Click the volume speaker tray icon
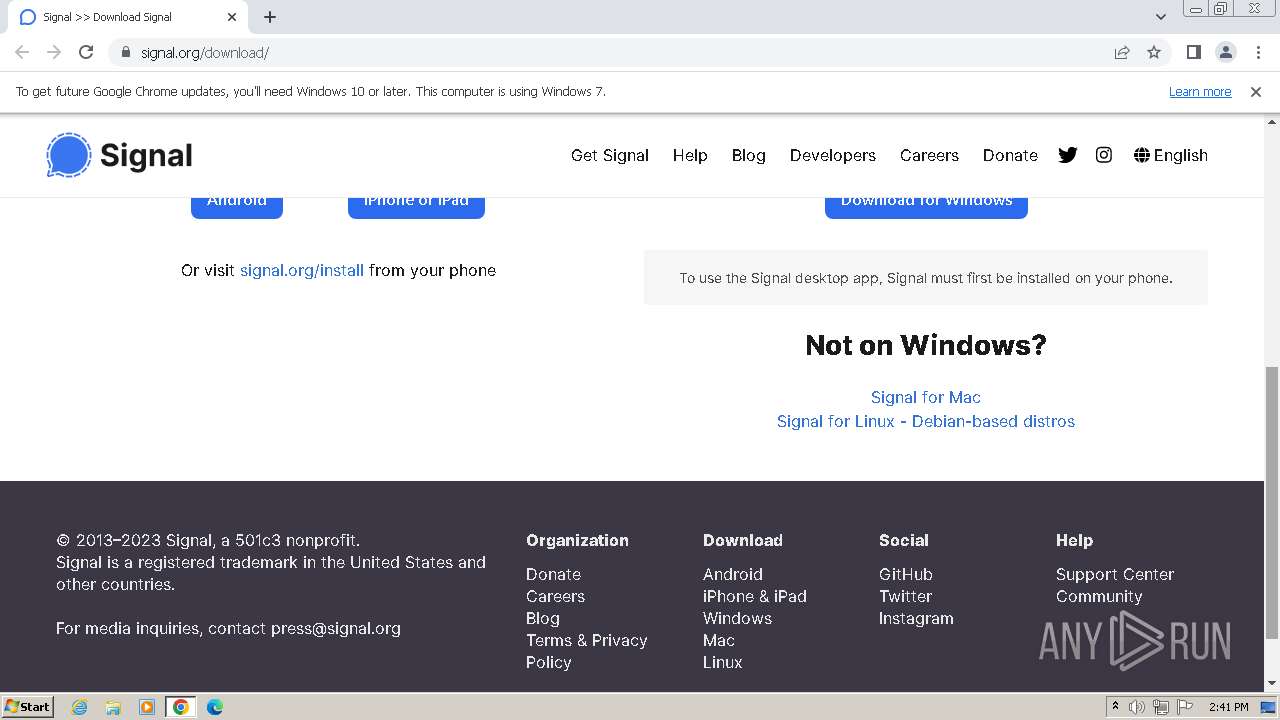 (x=1137, y=707)
